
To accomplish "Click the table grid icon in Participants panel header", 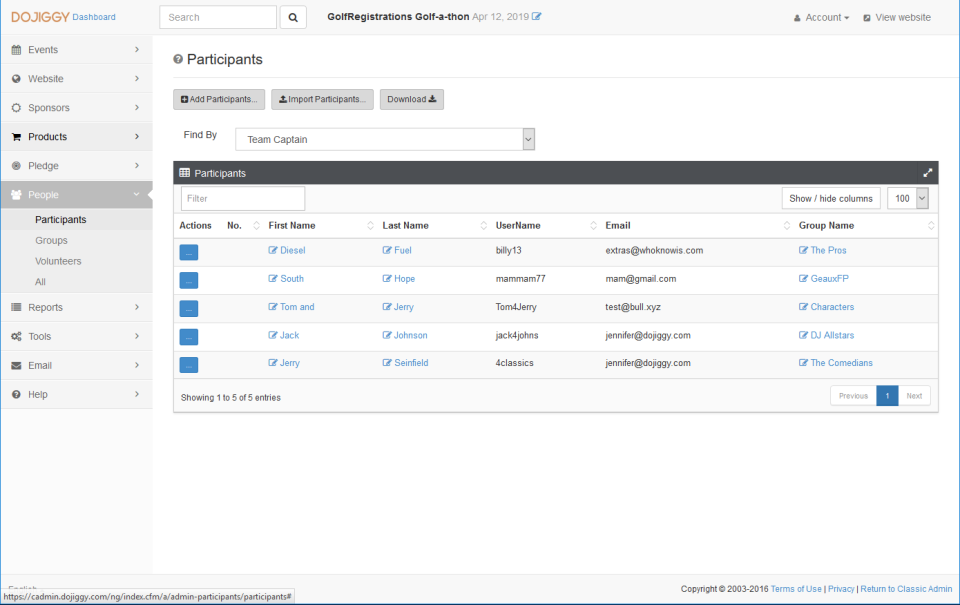I will point(184,173).
